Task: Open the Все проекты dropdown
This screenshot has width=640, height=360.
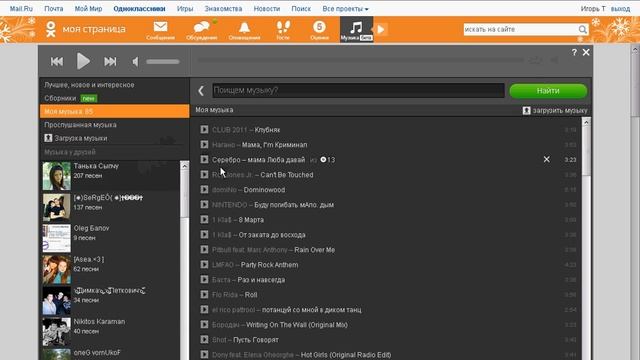Action: tap(345, 9)
